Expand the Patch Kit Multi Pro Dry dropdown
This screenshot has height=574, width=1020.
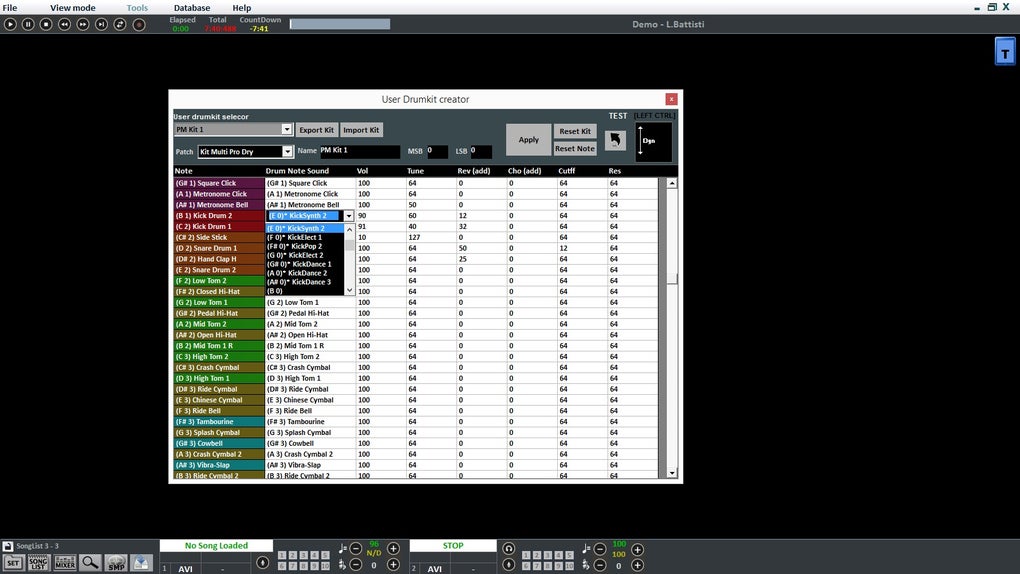click(x=287, y=152)
